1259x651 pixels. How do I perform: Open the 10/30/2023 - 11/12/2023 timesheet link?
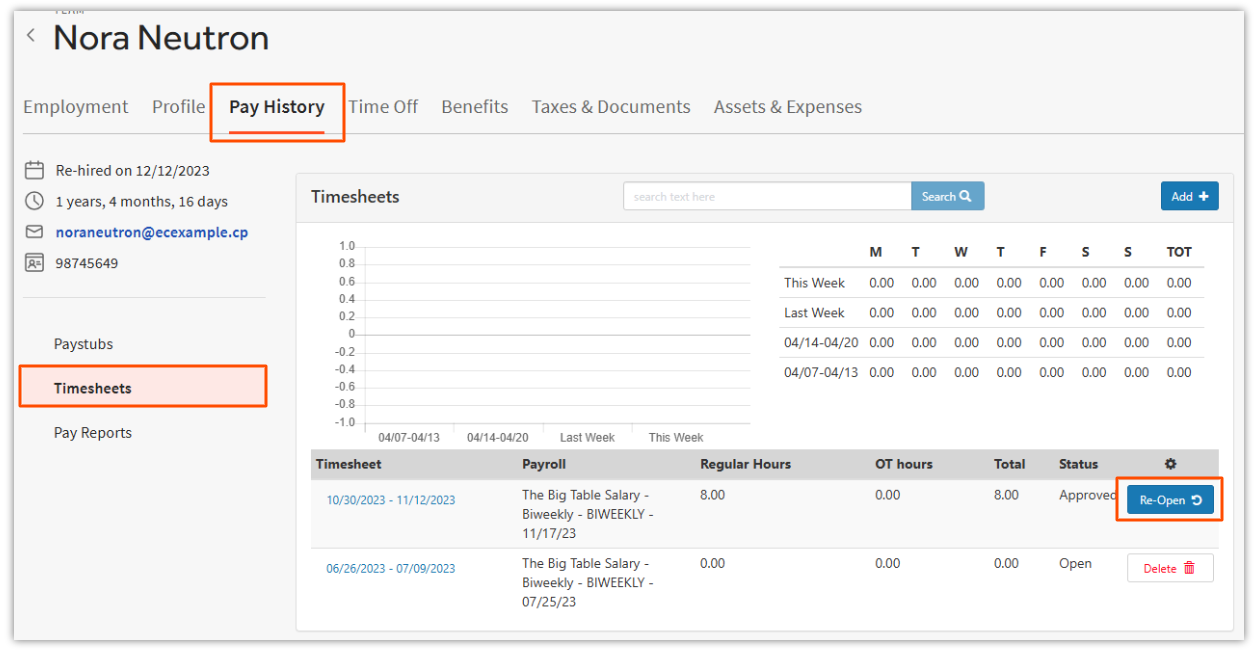[390, 500]
